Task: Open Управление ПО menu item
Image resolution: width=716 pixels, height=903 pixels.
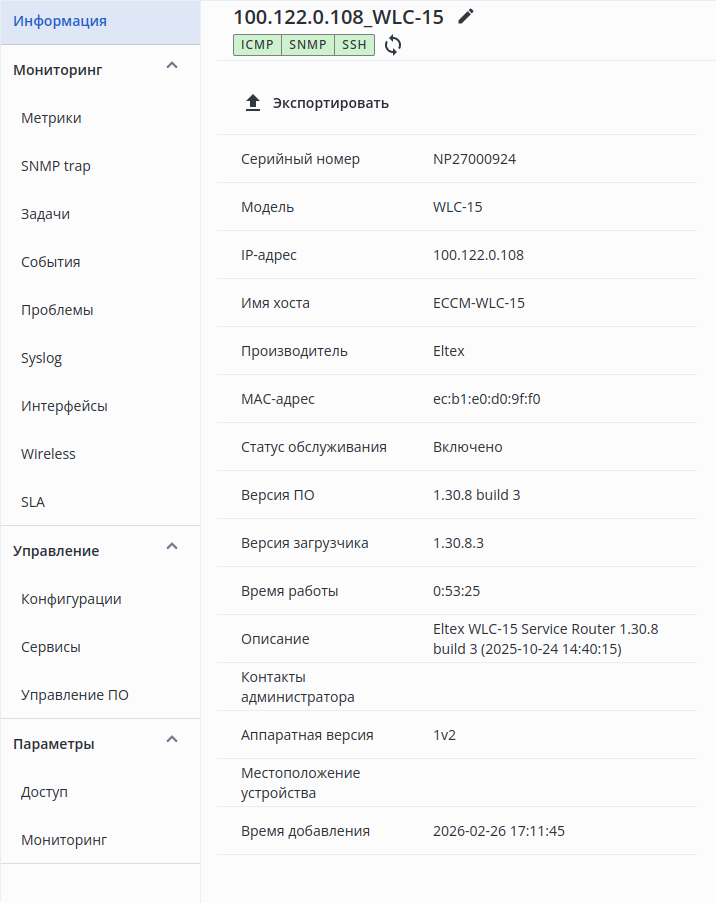Action: pyautogui.click(x=75, y=695)
